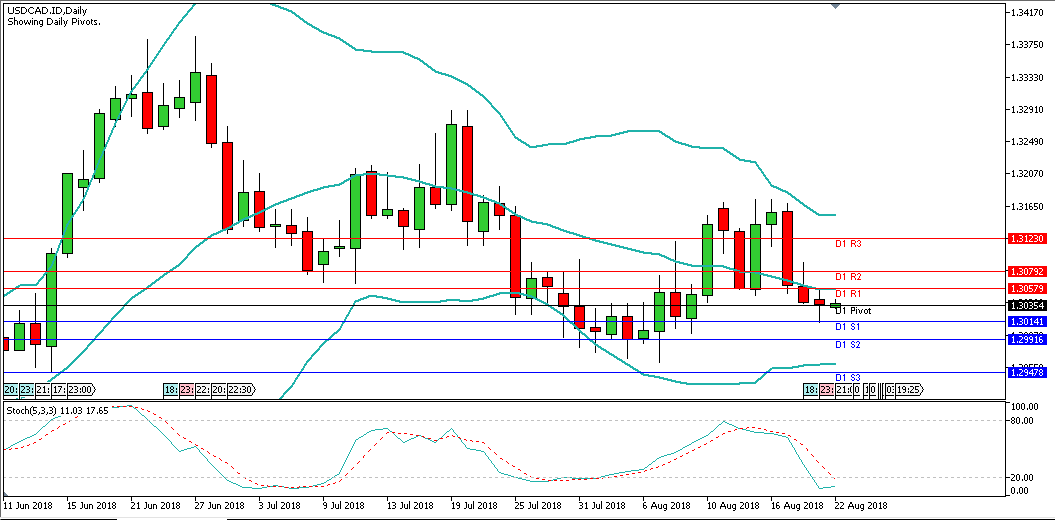Click the 22 Aug 2018 date label
This screenshot has height=520, width=1055.
click(859, 506)
